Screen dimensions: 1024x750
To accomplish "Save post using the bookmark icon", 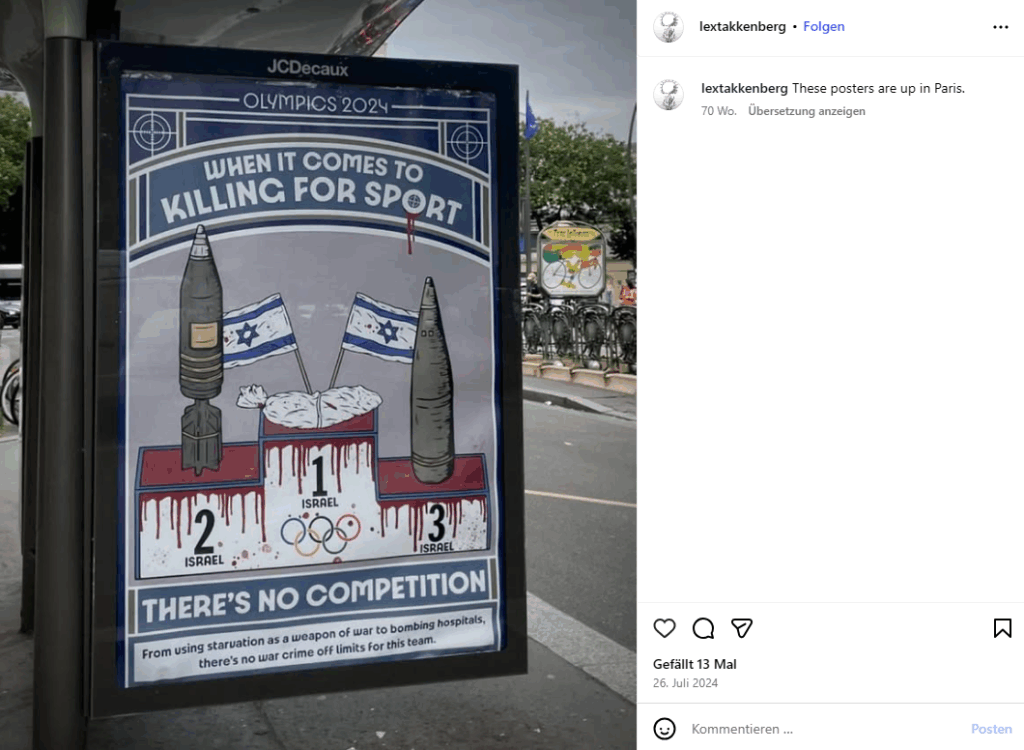I will (x=1002, y=628).
